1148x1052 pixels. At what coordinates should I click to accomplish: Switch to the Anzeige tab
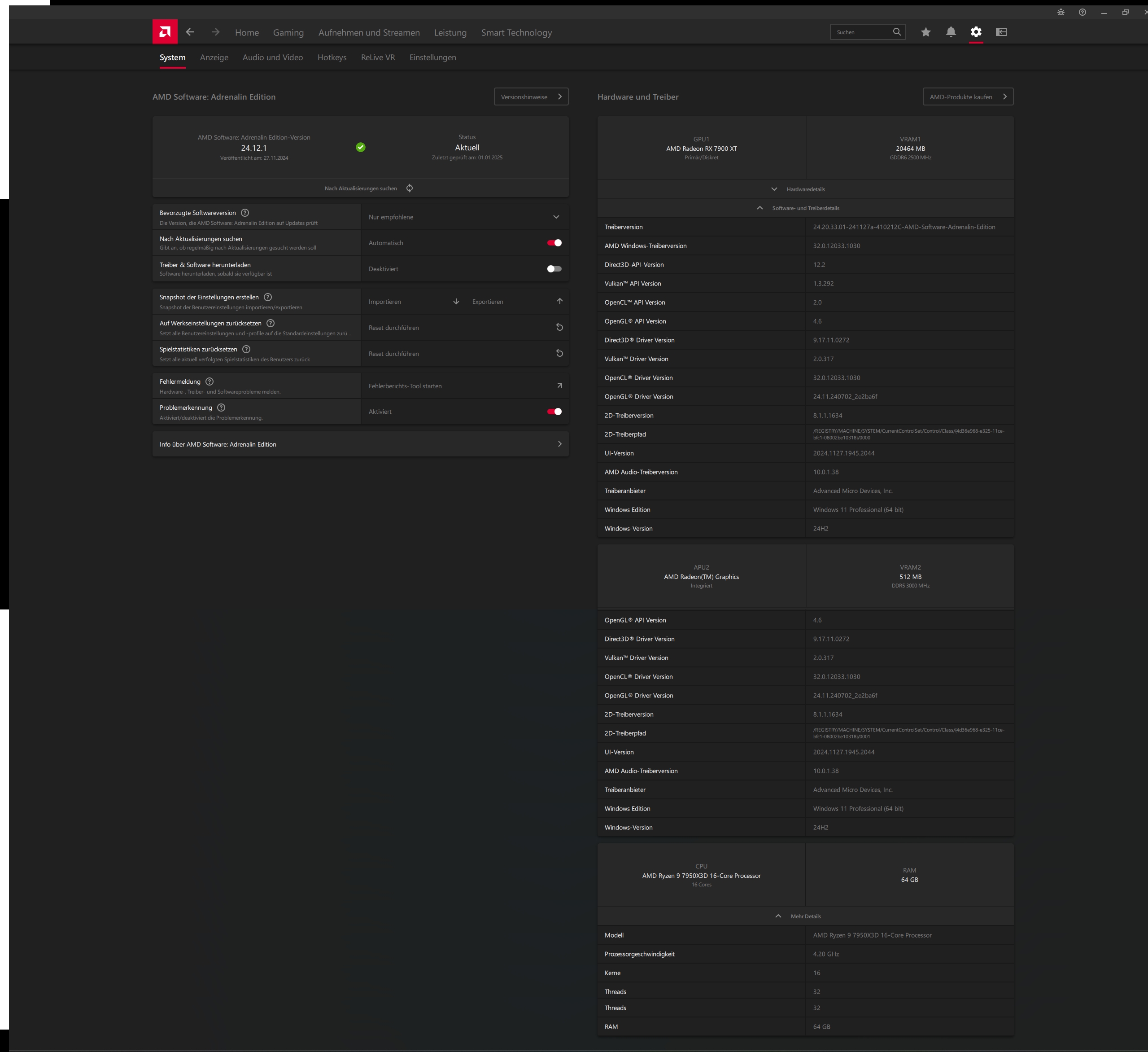tap(214, 57)
